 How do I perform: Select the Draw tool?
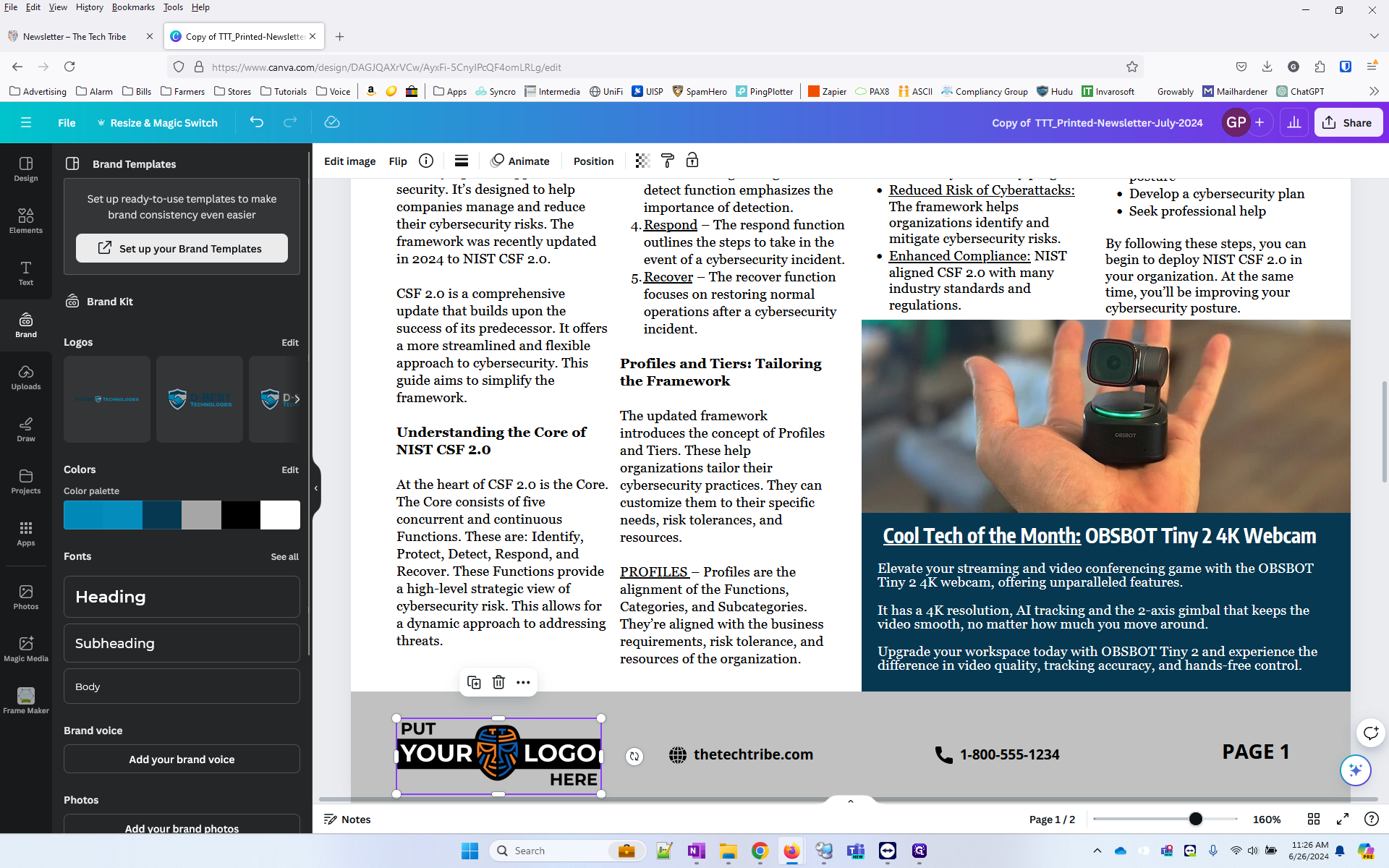click(26, 430)
